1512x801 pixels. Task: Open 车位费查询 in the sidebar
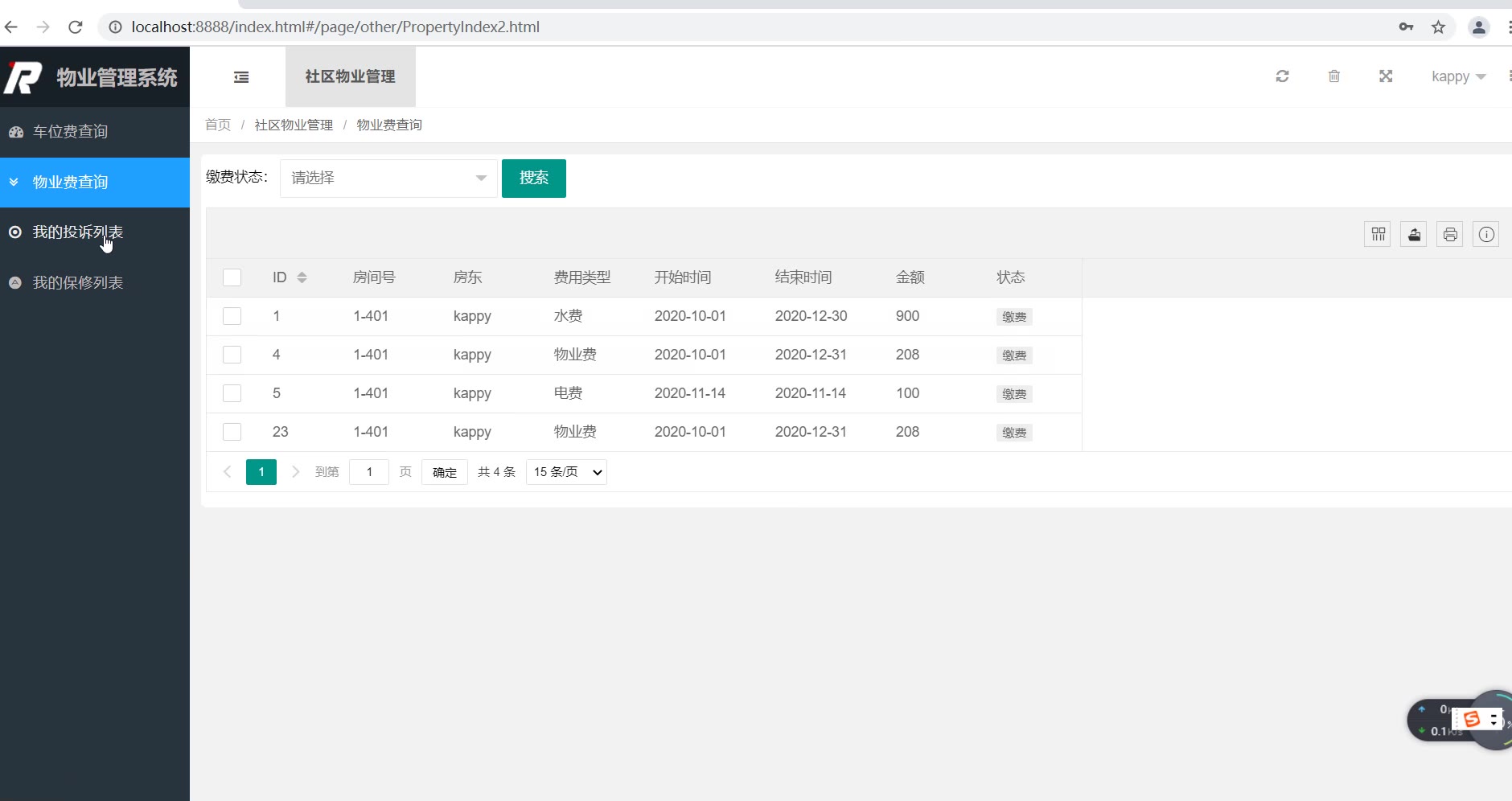(x=95, y=132)
